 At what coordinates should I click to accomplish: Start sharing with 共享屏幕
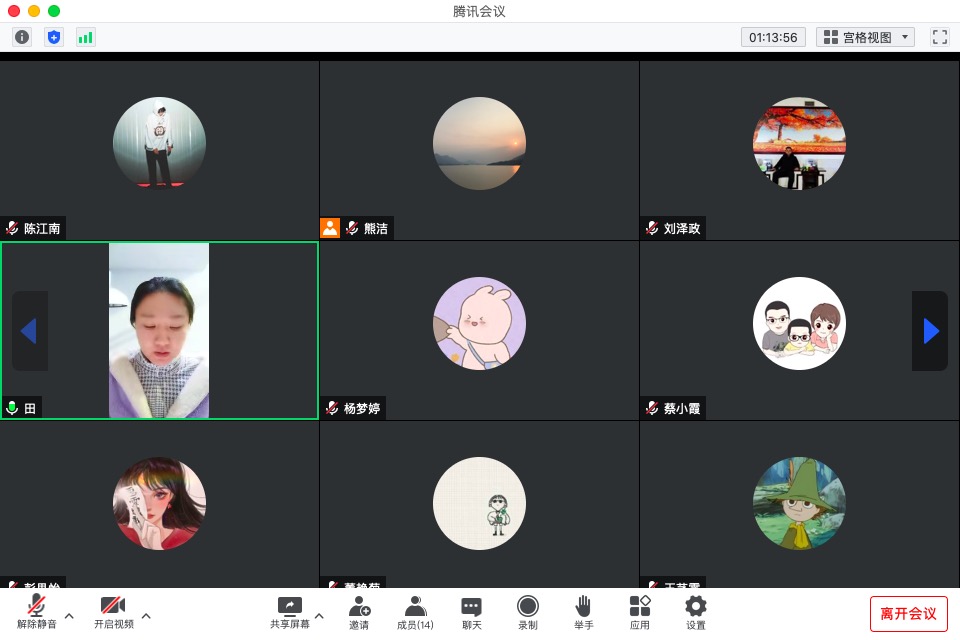pyautogui.click(x=290, y=612)
